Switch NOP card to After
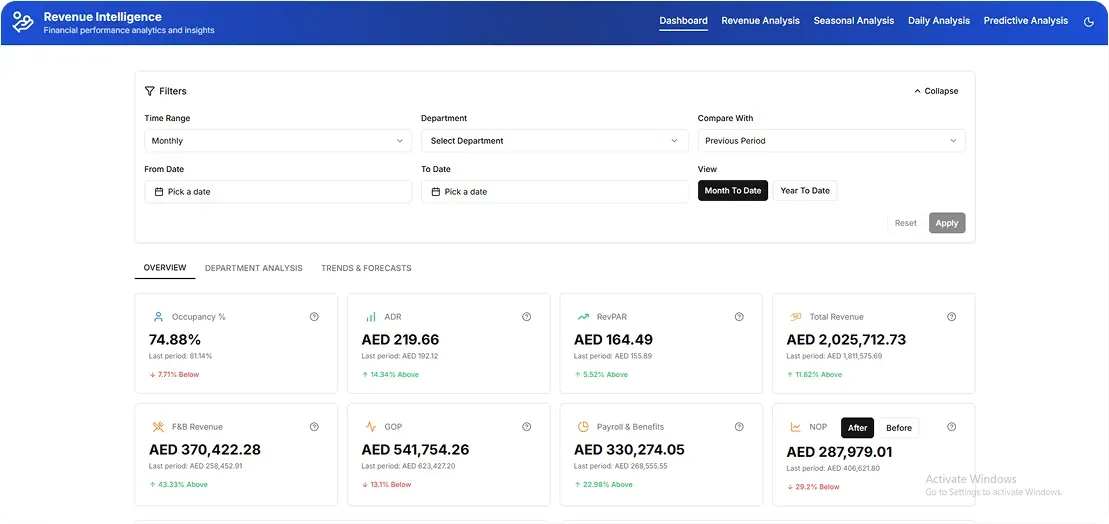The image size is (1109, 524). [857, 428]
